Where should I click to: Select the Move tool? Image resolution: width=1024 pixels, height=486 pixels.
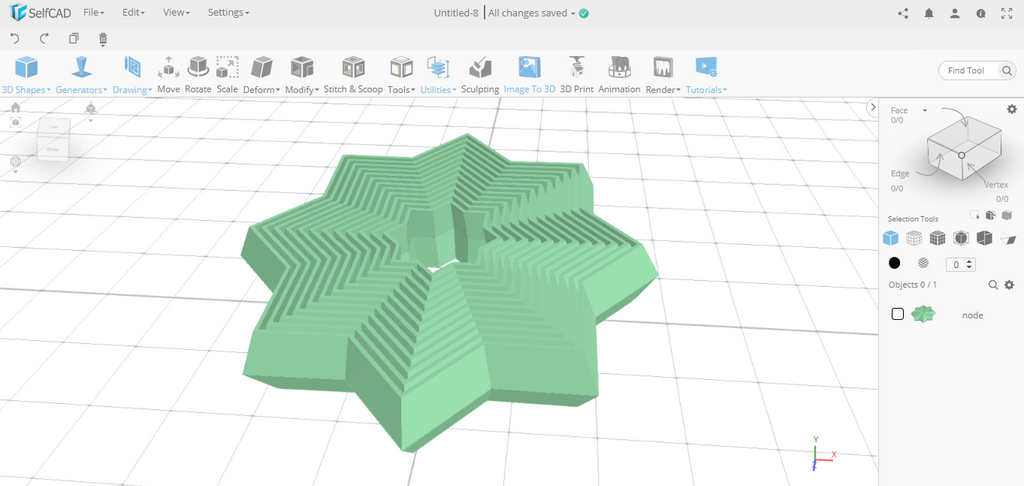point(168,75)
